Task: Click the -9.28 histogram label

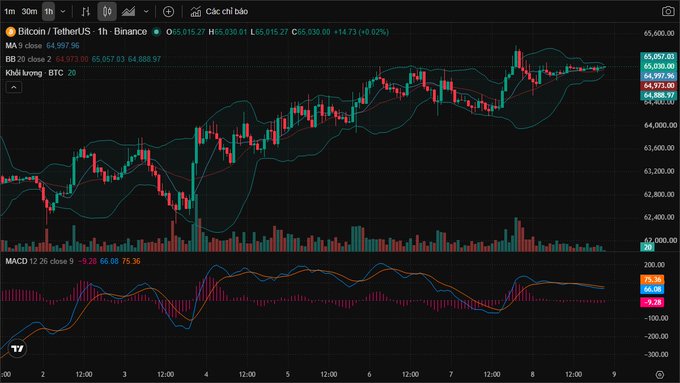Action: pyautogui.click(x=652, y=302)
